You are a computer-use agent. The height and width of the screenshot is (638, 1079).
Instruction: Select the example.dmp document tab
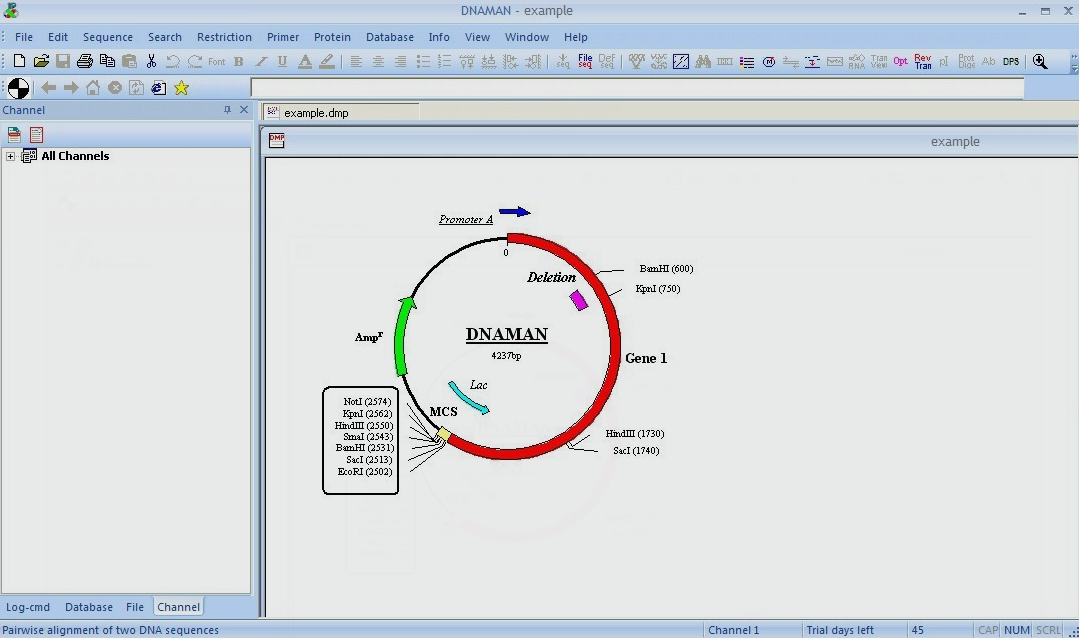pos(341,113)
